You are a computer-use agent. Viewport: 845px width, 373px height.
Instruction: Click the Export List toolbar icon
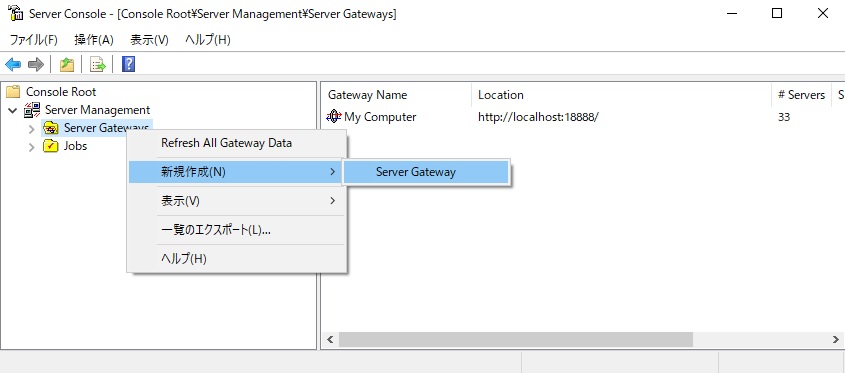98,65
